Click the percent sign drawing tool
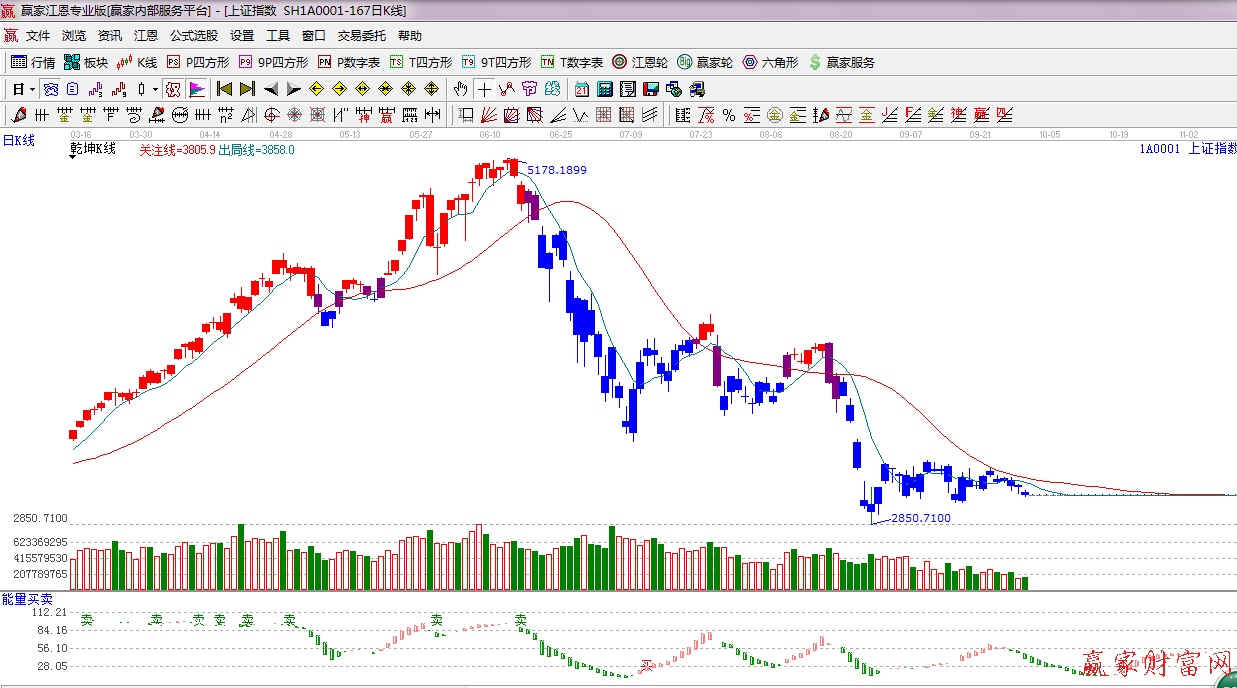Viewport: 1237px width, 688px height. pos(729,115)
